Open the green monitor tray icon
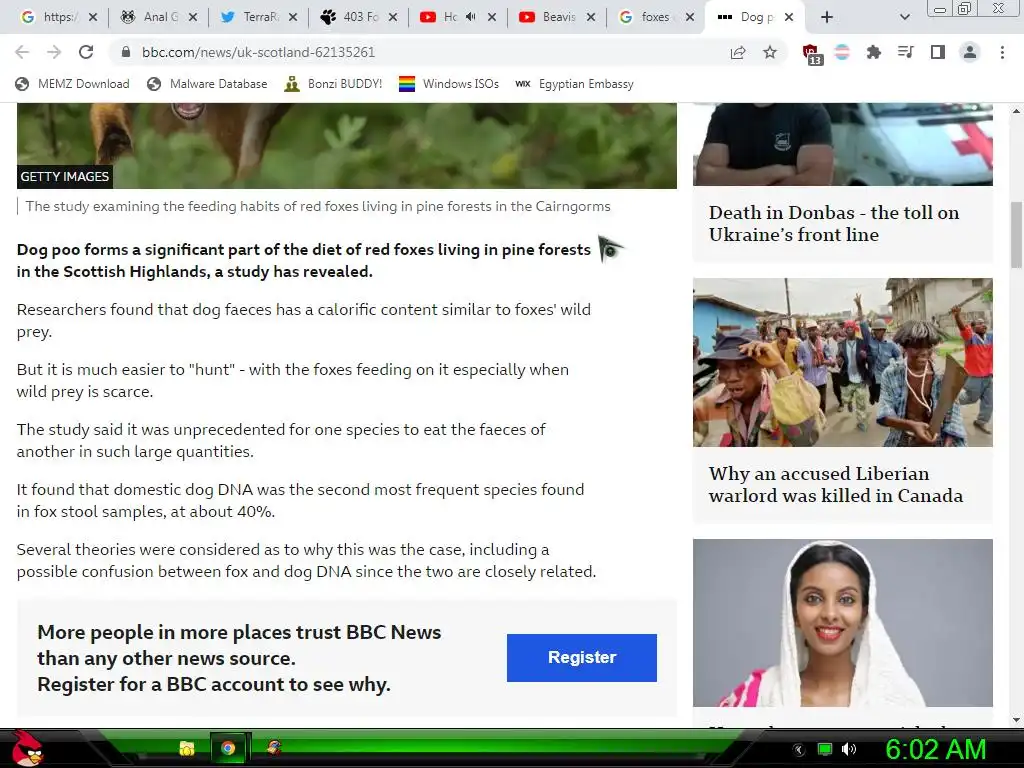The image size is (1024, 768). (825, 749)
